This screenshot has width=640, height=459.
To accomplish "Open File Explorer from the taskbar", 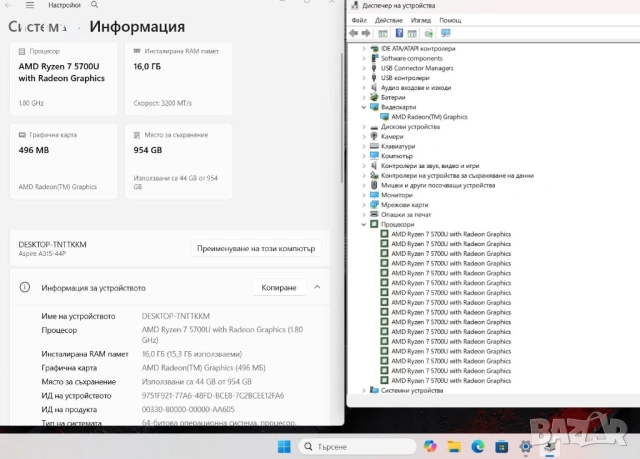I will (454, 446).
